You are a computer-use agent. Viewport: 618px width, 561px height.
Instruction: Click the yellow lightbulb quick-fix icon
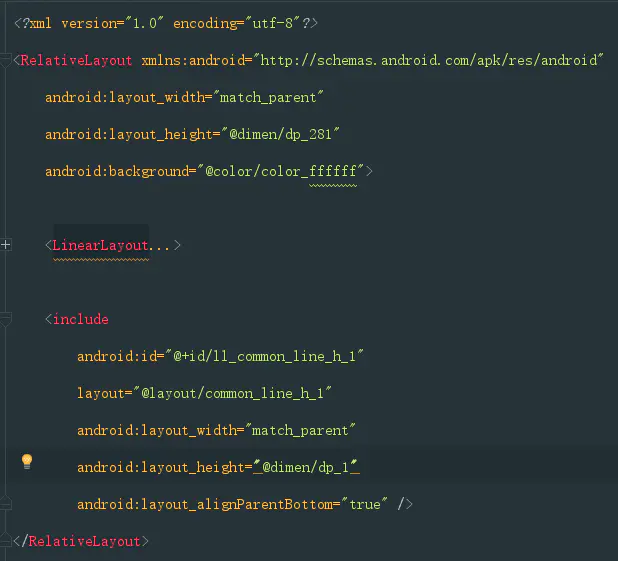[x=27, y=461]
